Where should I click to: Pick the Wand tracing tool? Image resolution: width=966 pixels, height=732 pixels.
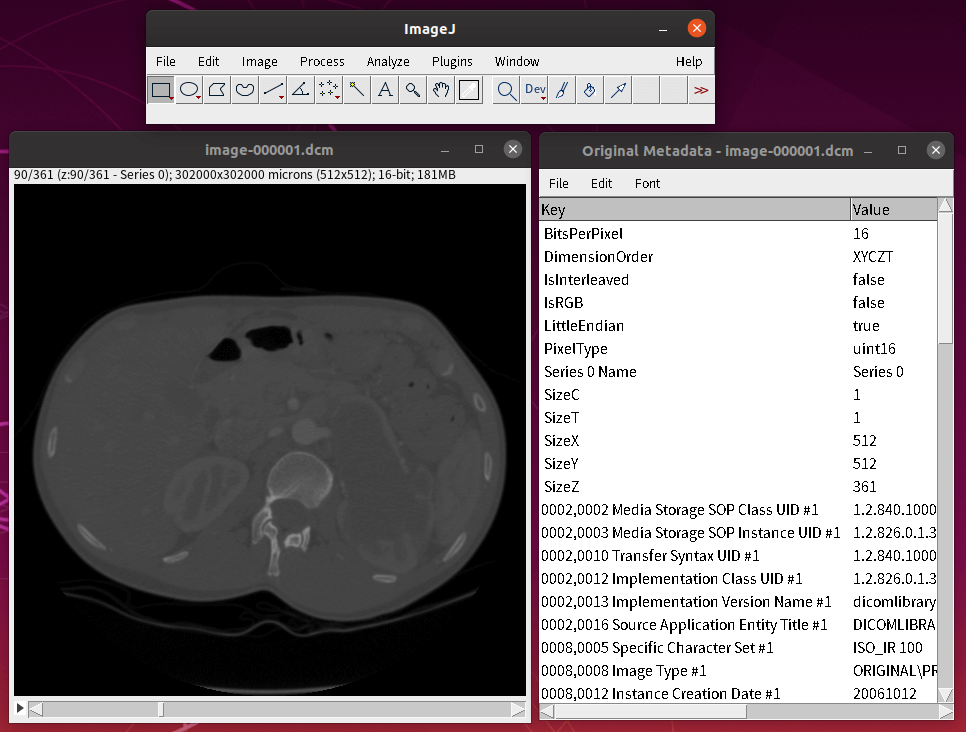pos(355,90)
